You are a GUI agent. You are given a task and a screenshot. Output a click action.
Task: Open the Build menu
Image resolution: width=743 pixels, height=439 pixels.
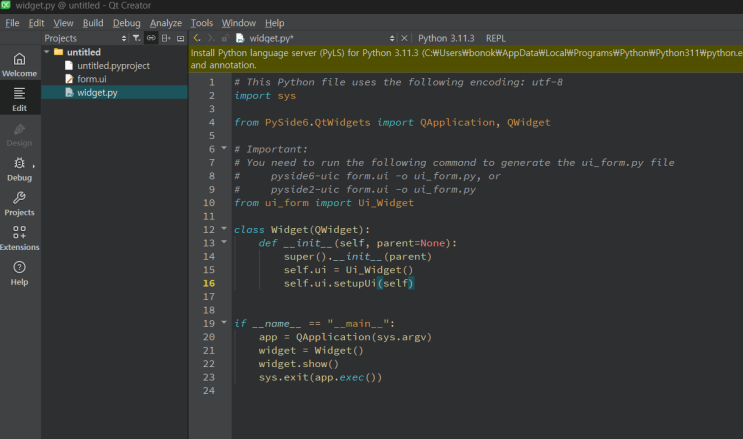[x=93, y=22]
